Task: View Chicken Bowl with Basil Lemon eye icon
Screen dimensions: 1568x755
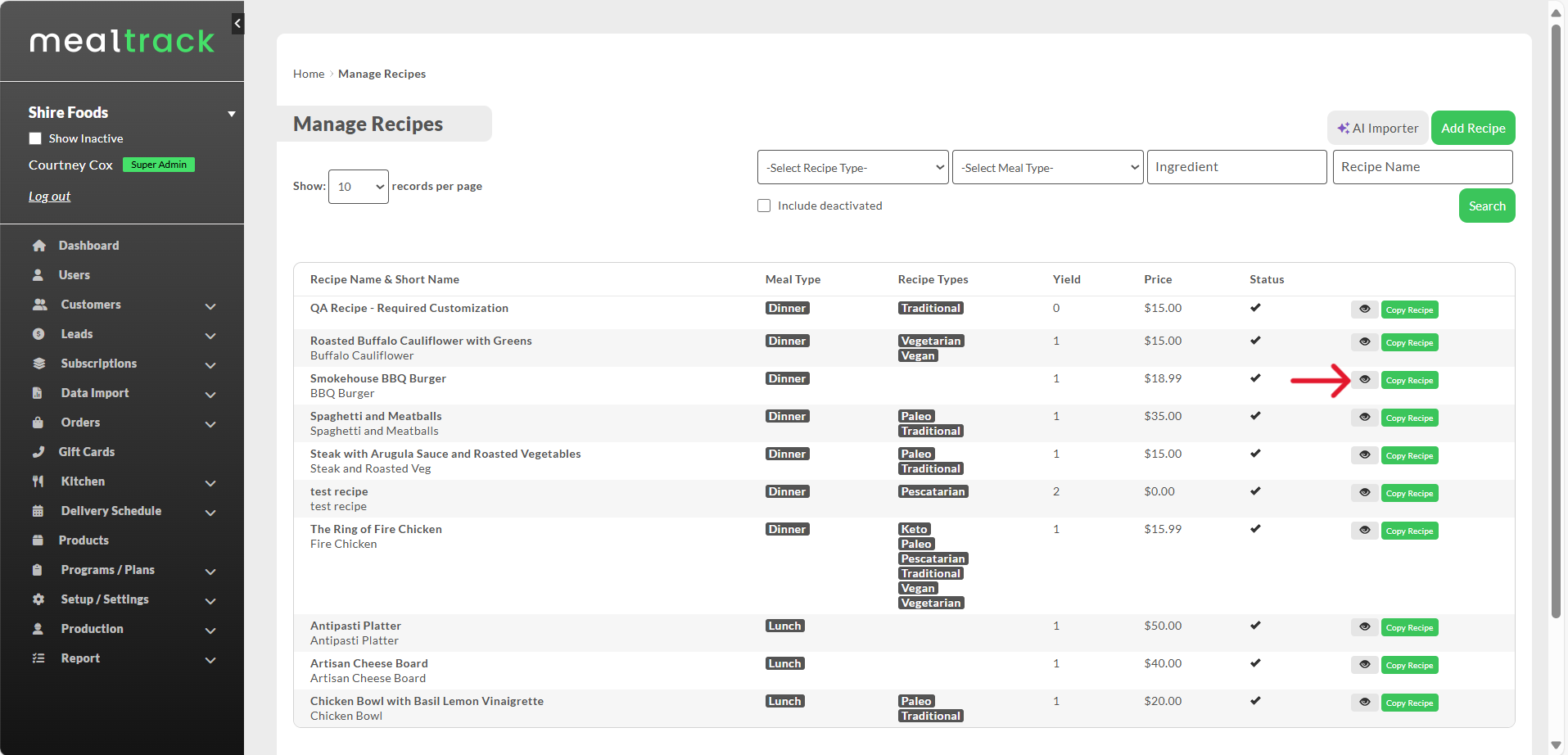Action: click(1365, 703)
